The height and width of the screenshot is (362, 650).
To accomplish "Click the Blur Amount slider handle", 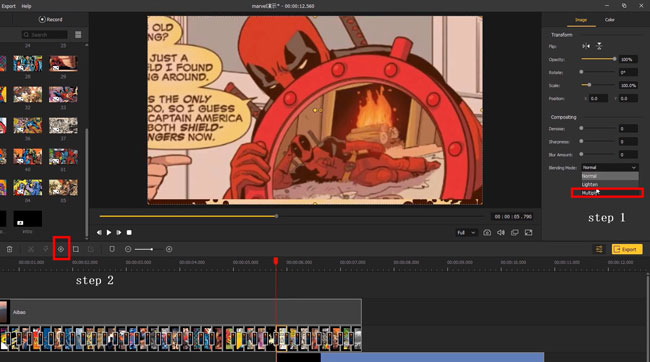I will pos(581,154).
